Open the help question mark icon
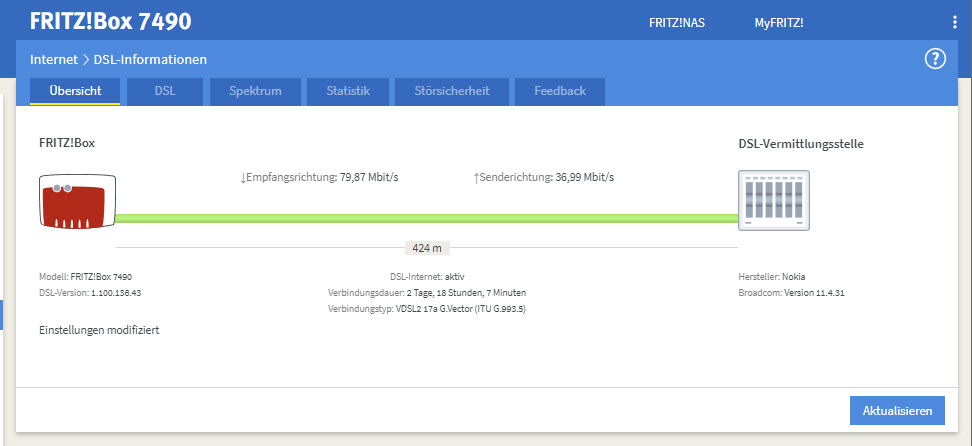Screen dimensions: 972x446 click(x=935, y=59)
